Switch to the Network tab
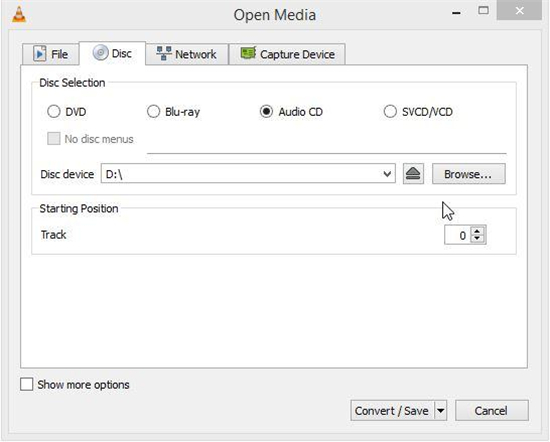 (x=187, y=54)
